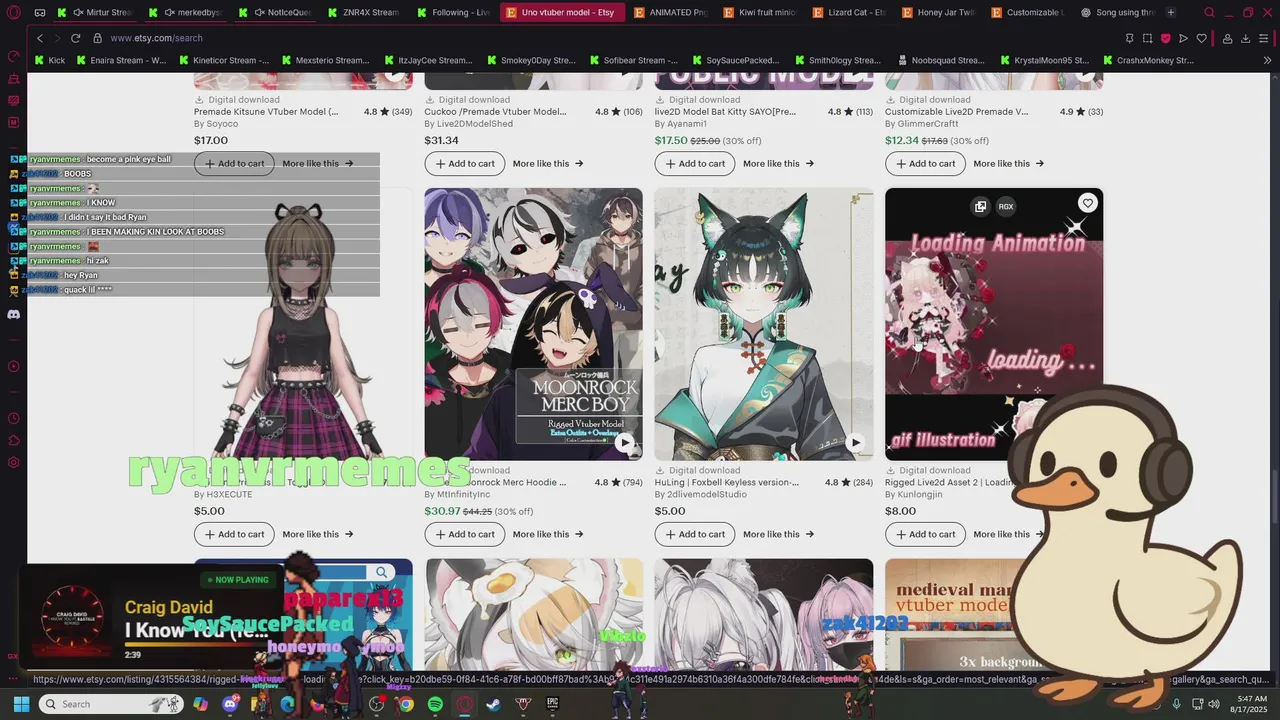1280x720 pixels.
Task: Open the Moonrock Merc Boy product image
Action: 533,324
